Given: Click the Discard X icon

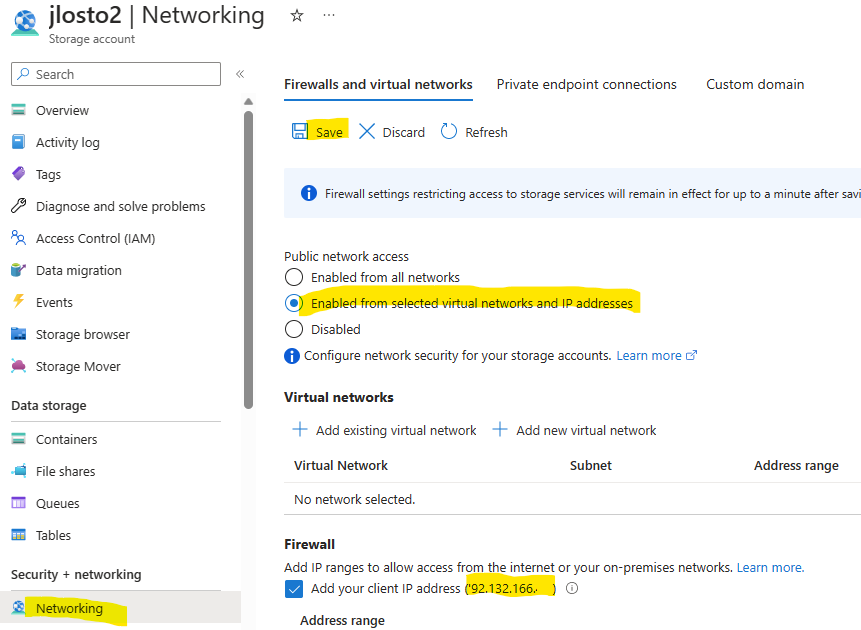Looking at the screenshot, I should click(367, 132).
